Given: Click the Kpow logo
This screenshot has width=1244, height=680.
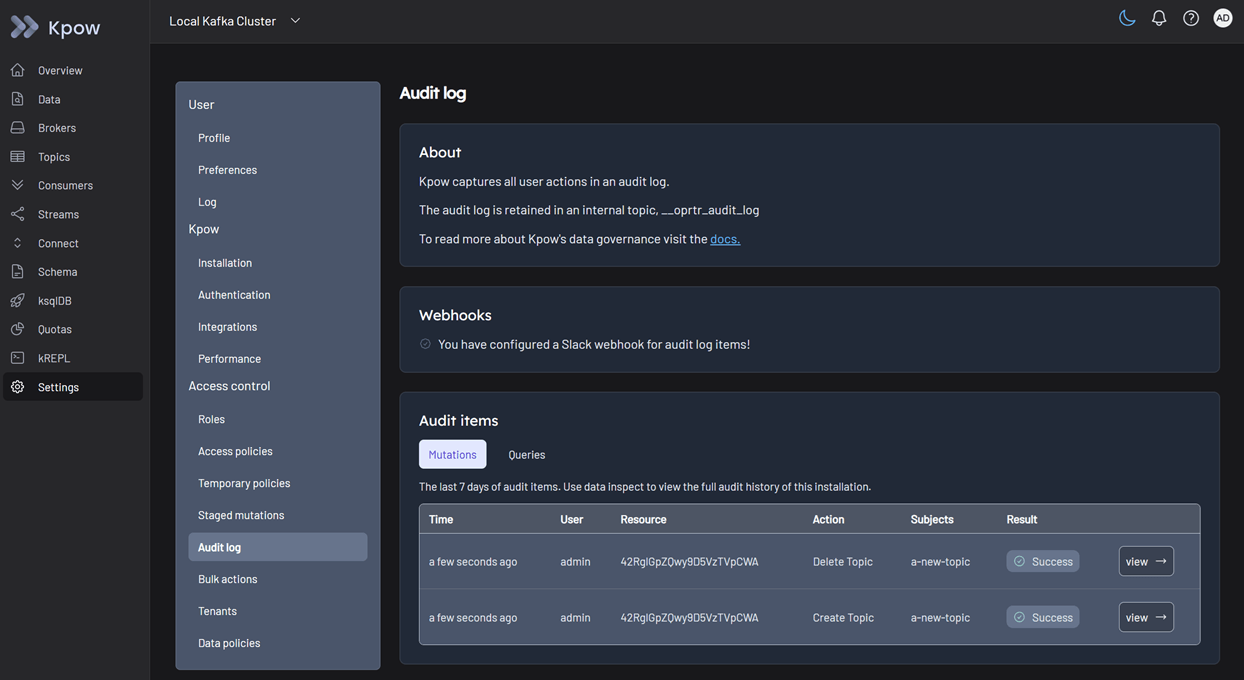Looking at the screenshot, I should click(x=56, y=27).
